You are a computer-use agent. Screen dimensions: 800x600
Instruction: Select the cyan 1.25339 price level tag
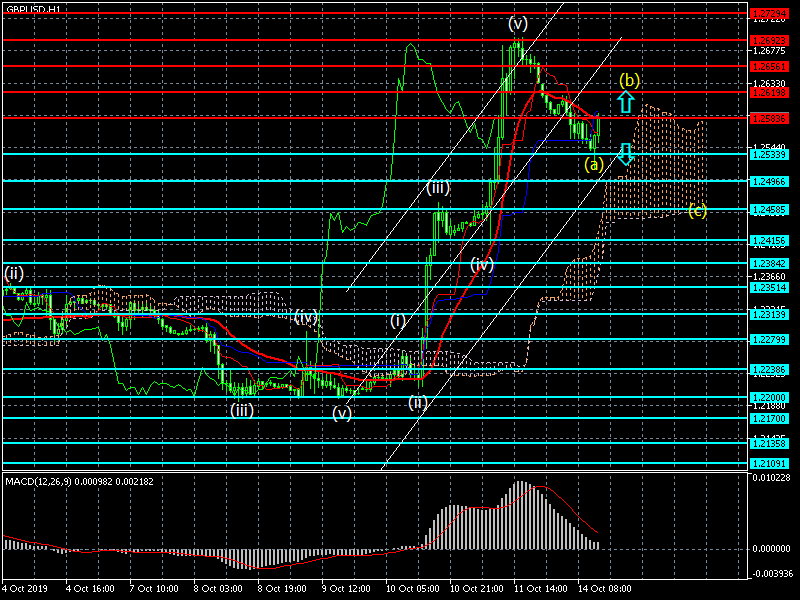tap(773, 154)
